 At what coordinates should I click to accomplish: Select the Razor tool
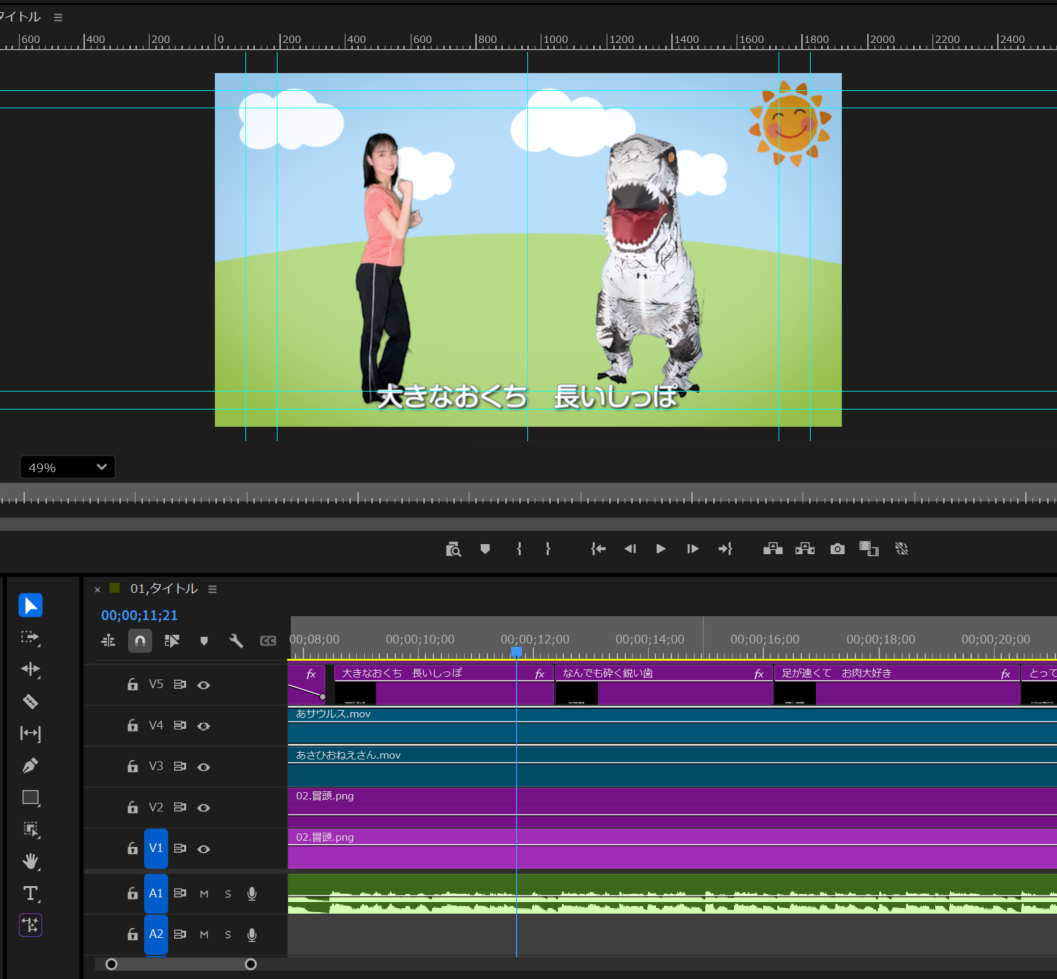point(30,701)
